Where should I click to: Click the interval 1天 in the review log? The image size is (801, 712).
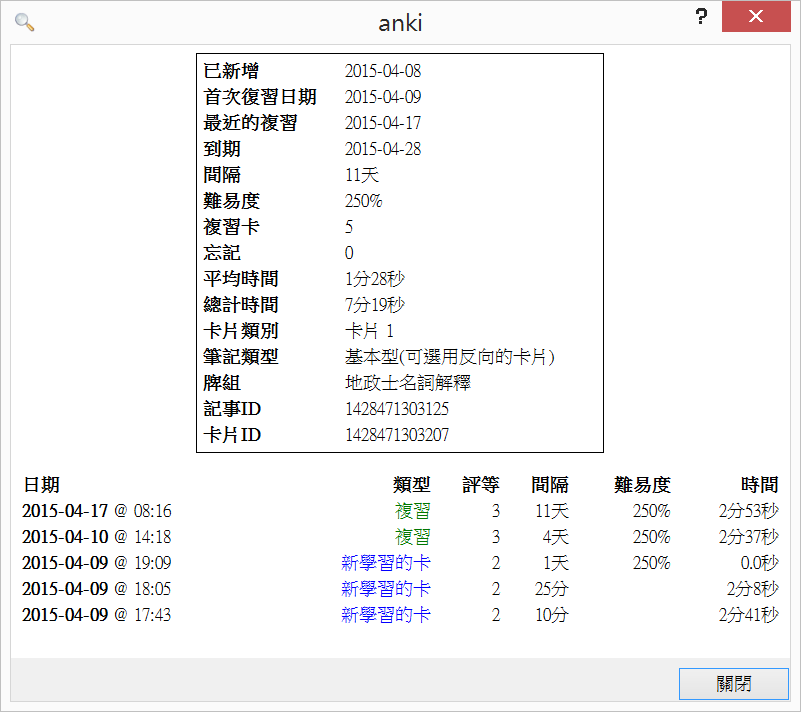pyautogui.click(x=555, y=563)
